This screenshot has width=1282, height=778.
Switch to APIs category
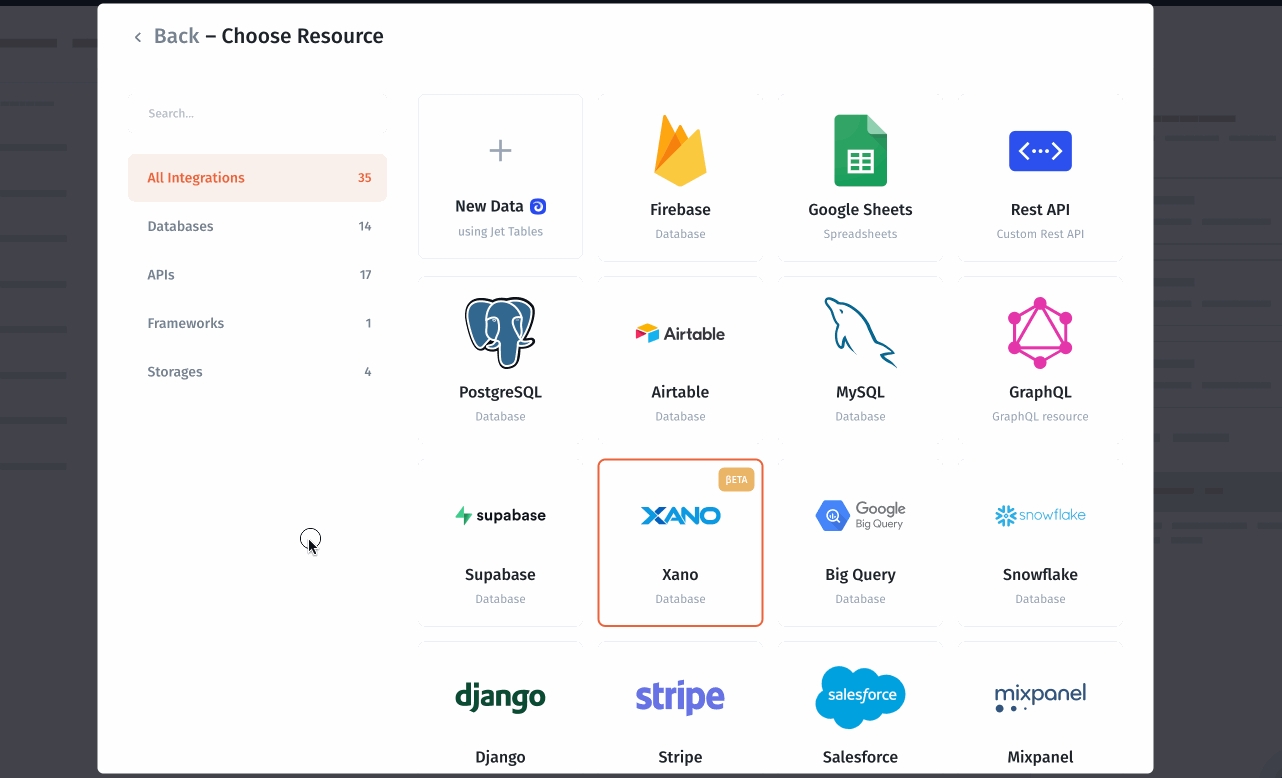coord(257,275)
